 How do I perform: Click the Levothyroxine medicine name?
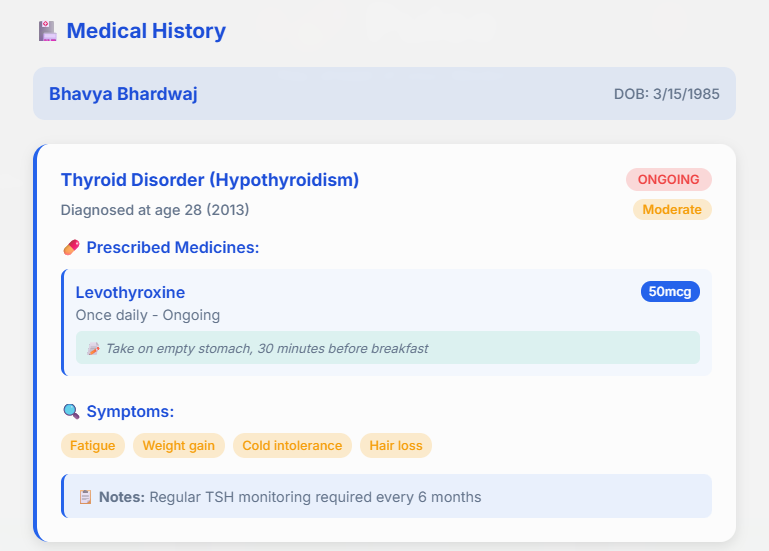pos(130,292)
